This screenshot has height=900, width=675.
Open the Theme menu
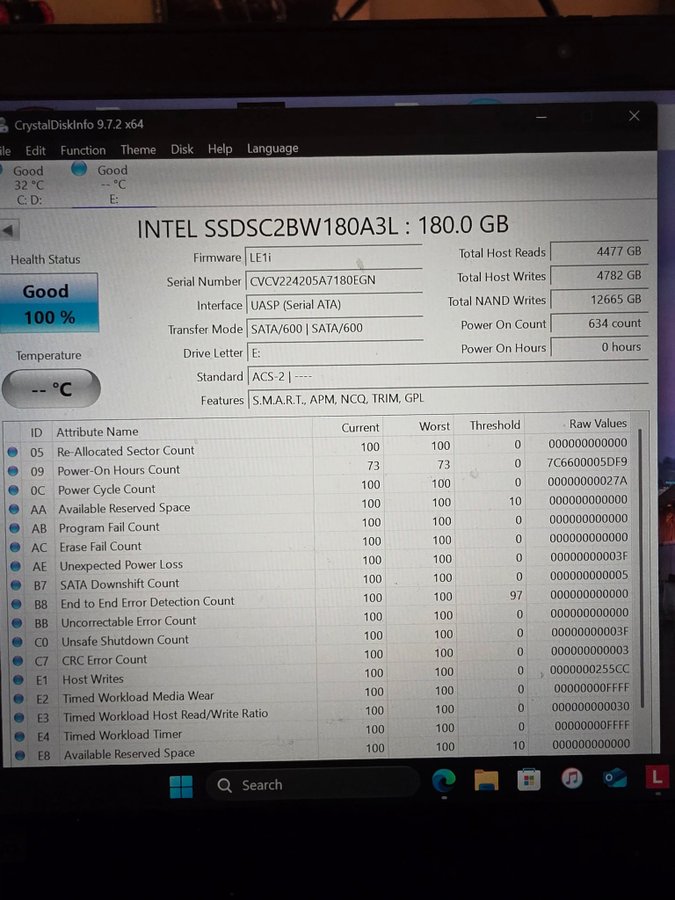(138, 150)
